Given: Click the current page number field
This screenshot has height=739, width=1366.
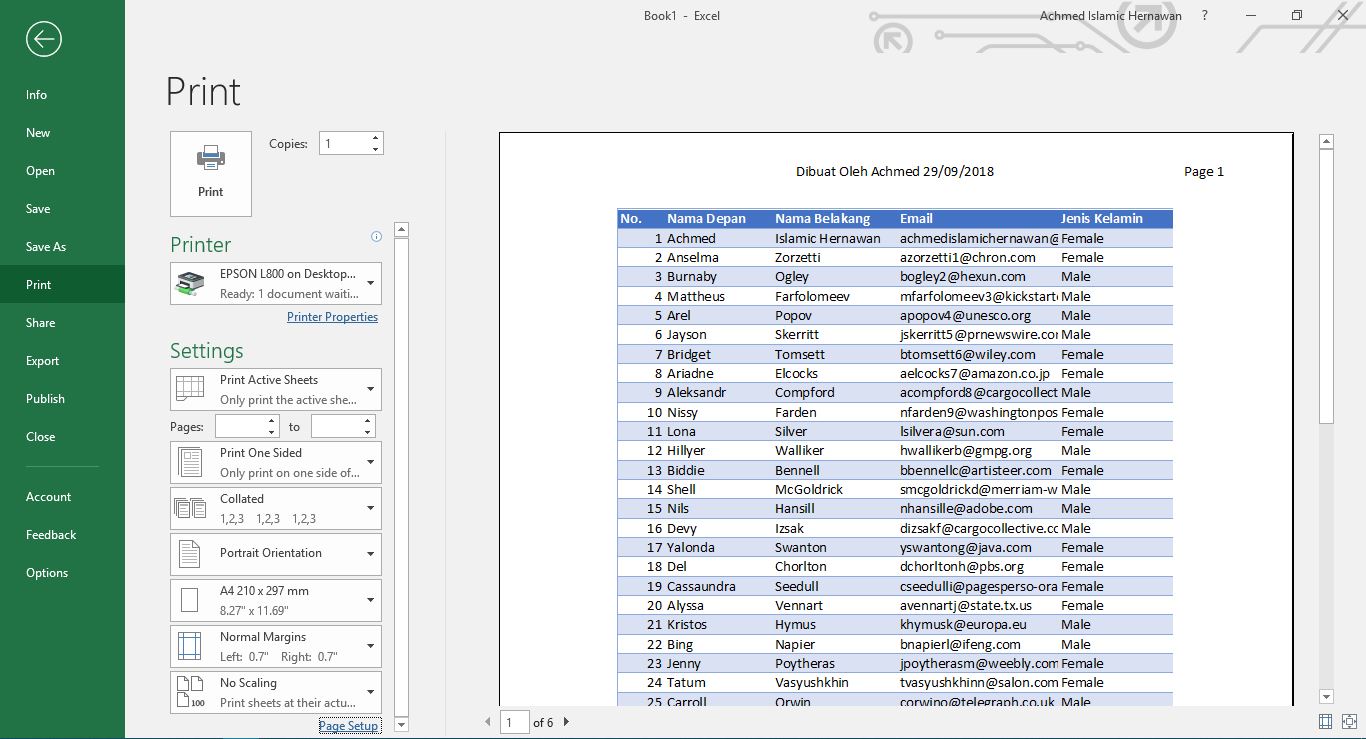Looking at the screenshot, I should pos(514,722).
